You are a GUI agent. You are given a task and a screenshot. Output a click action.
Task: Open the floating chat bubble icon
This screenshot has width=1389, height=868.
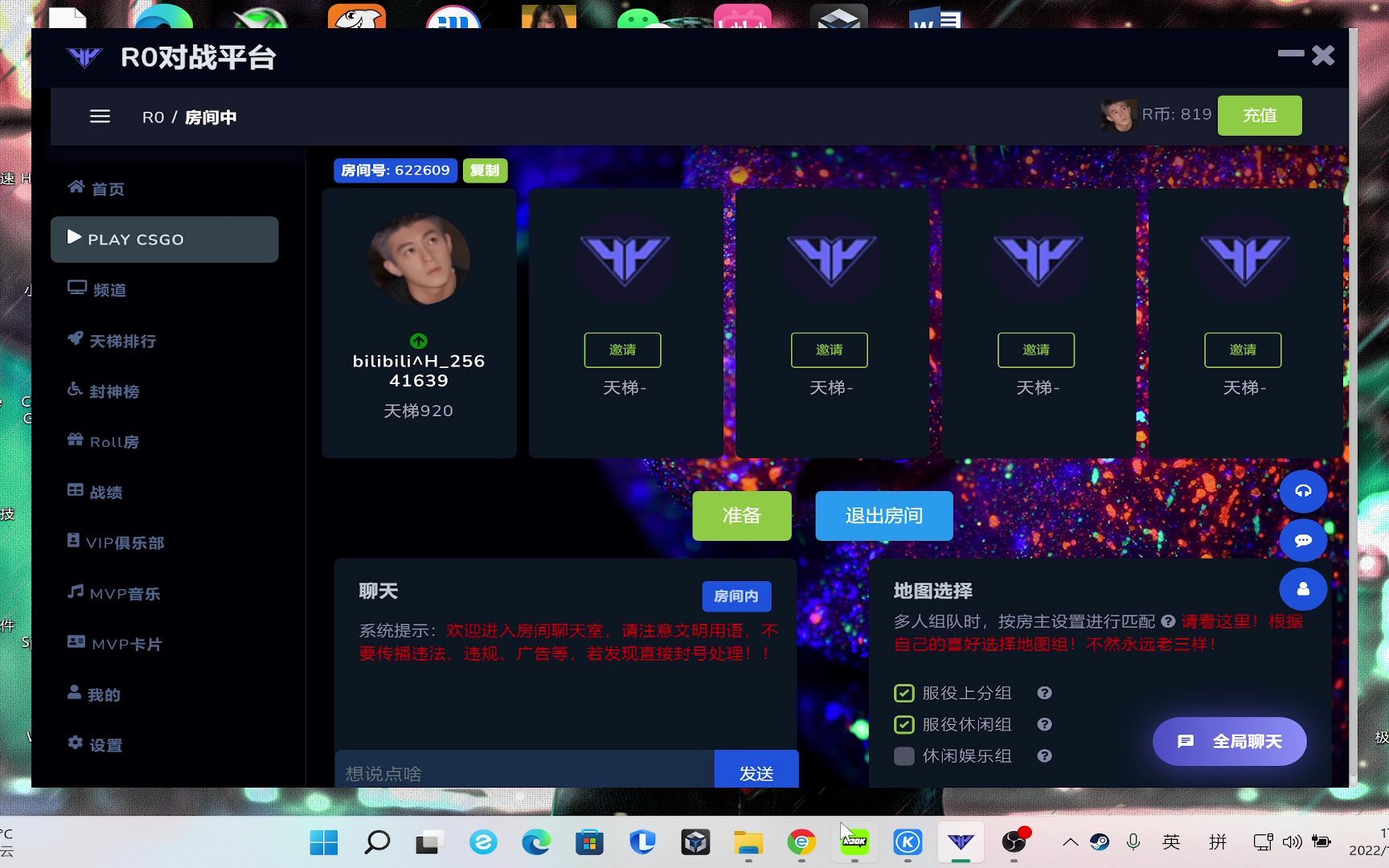click(1303, 540)
